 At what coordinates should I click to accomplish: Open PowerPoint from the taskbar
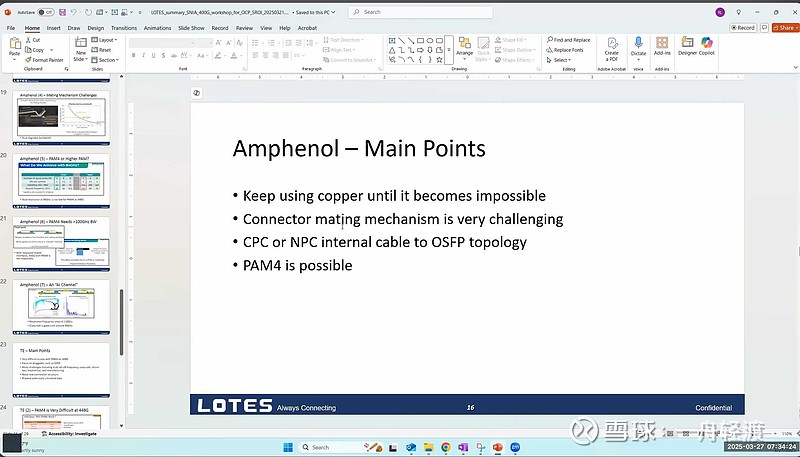(497, 447)
